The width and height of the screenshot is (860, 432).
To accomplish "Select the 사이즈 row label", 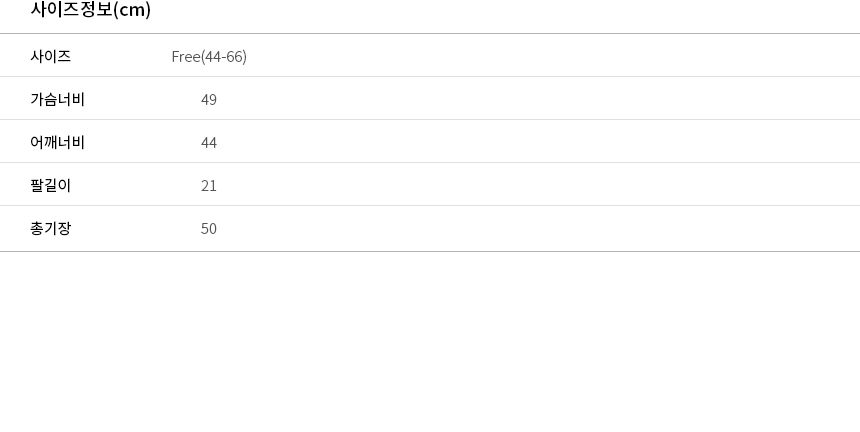I will pos(50,56).
